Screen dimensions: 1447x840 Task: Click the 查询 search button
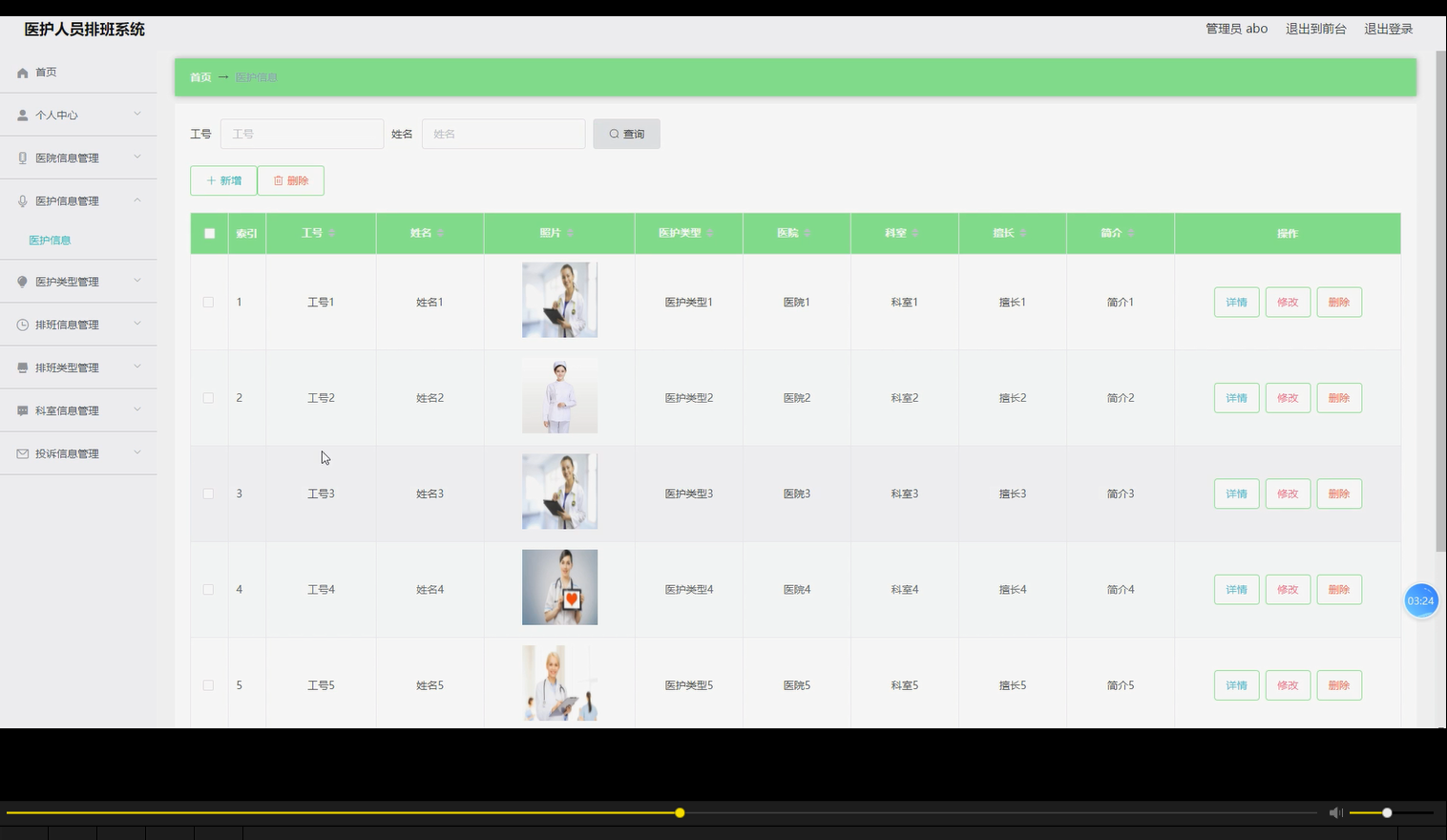(626, 134)
